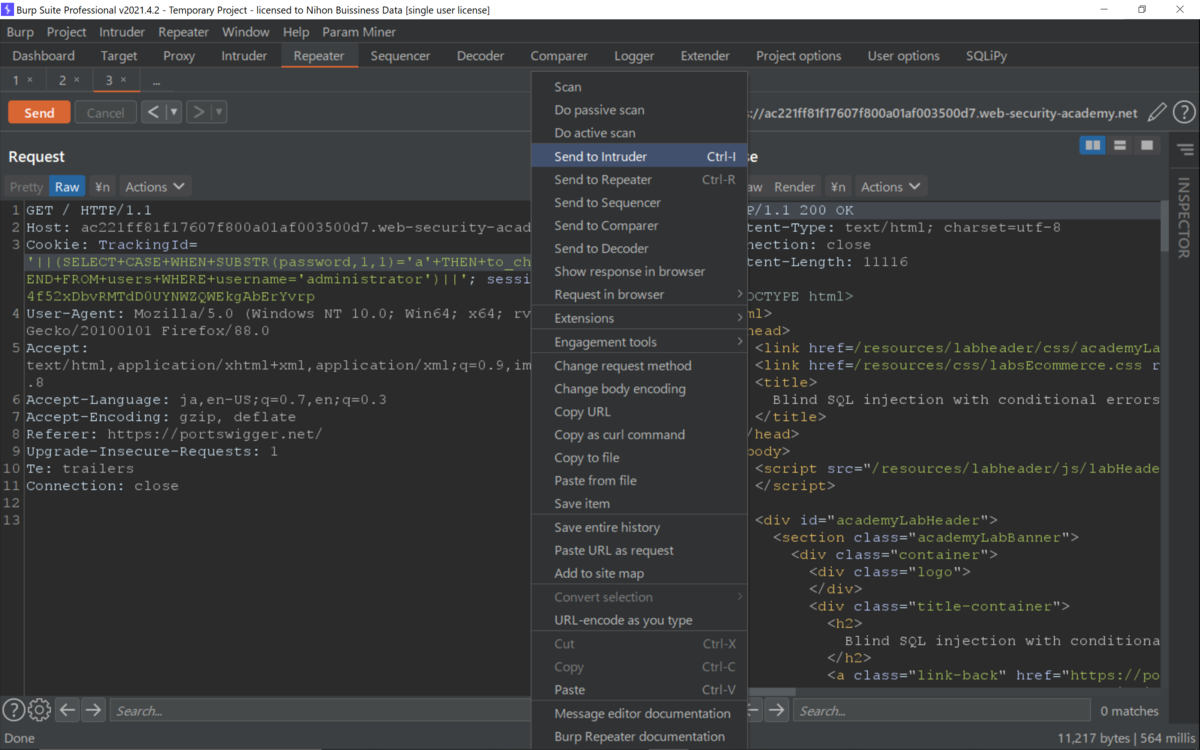Screen dimensions: 1200x750
Task: Open request search settings gear
Action: coord(39,710)
